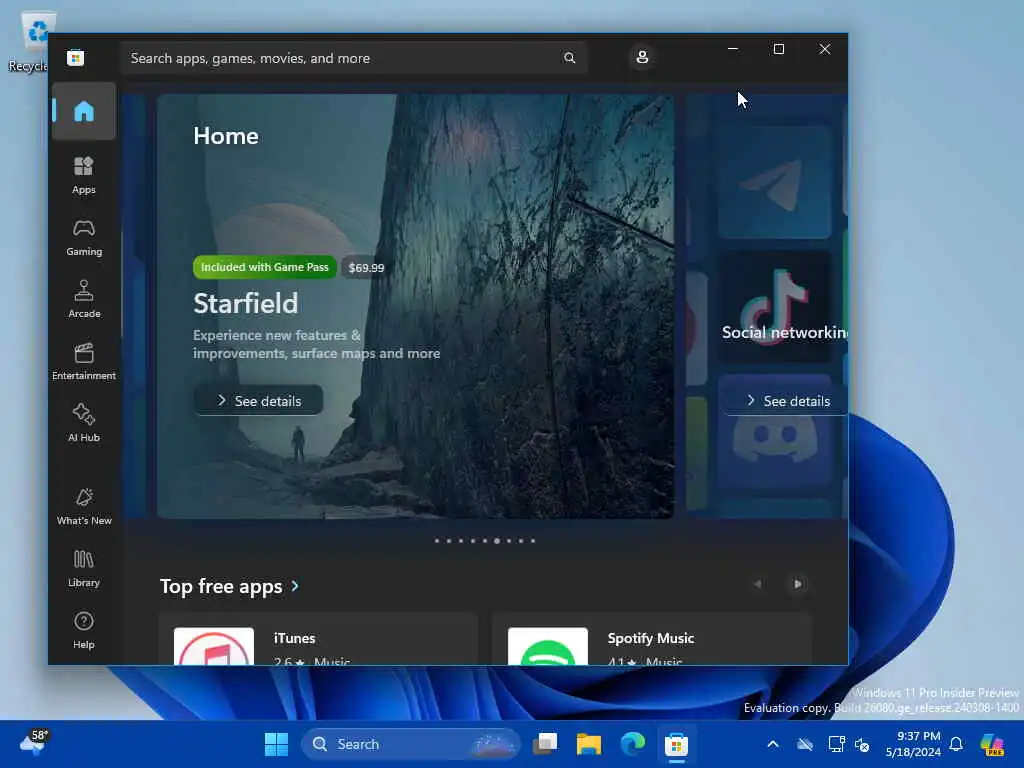1024x768 pixels.
Task: Open File Explorer from taskbar
Action: tap(588, 744)
